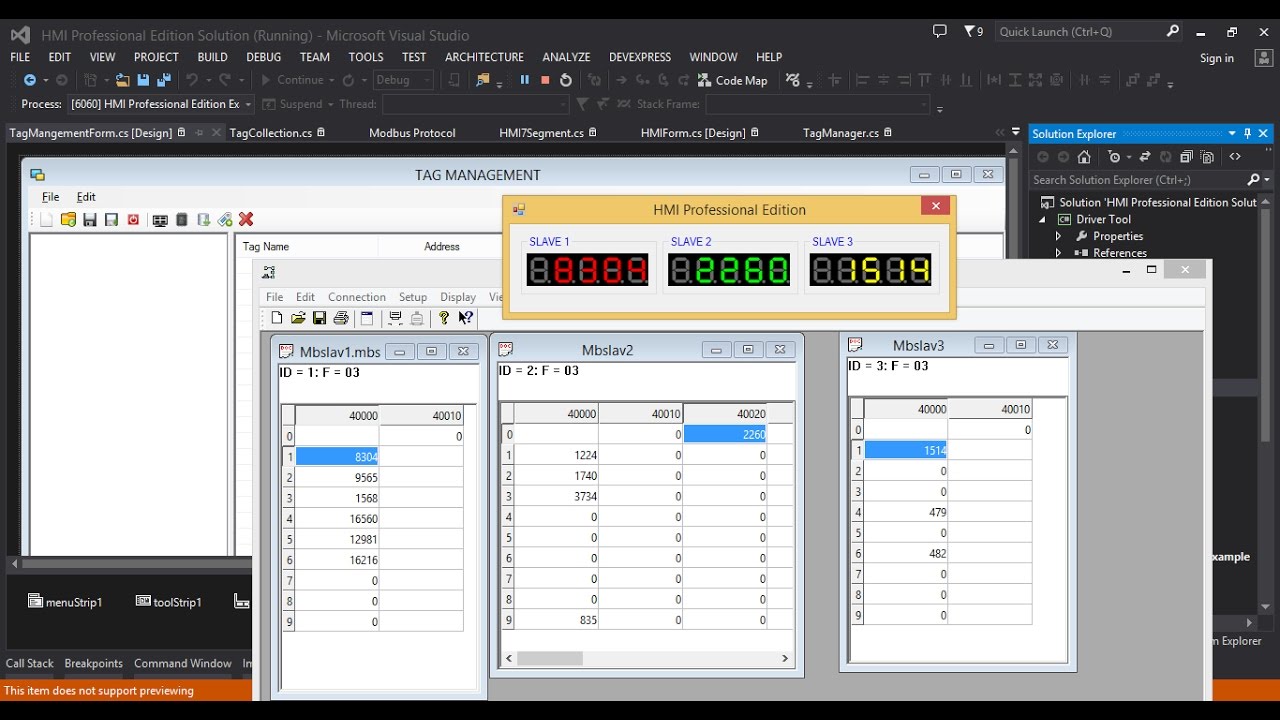Click the Visual Studio Save icon

(143, 80)
